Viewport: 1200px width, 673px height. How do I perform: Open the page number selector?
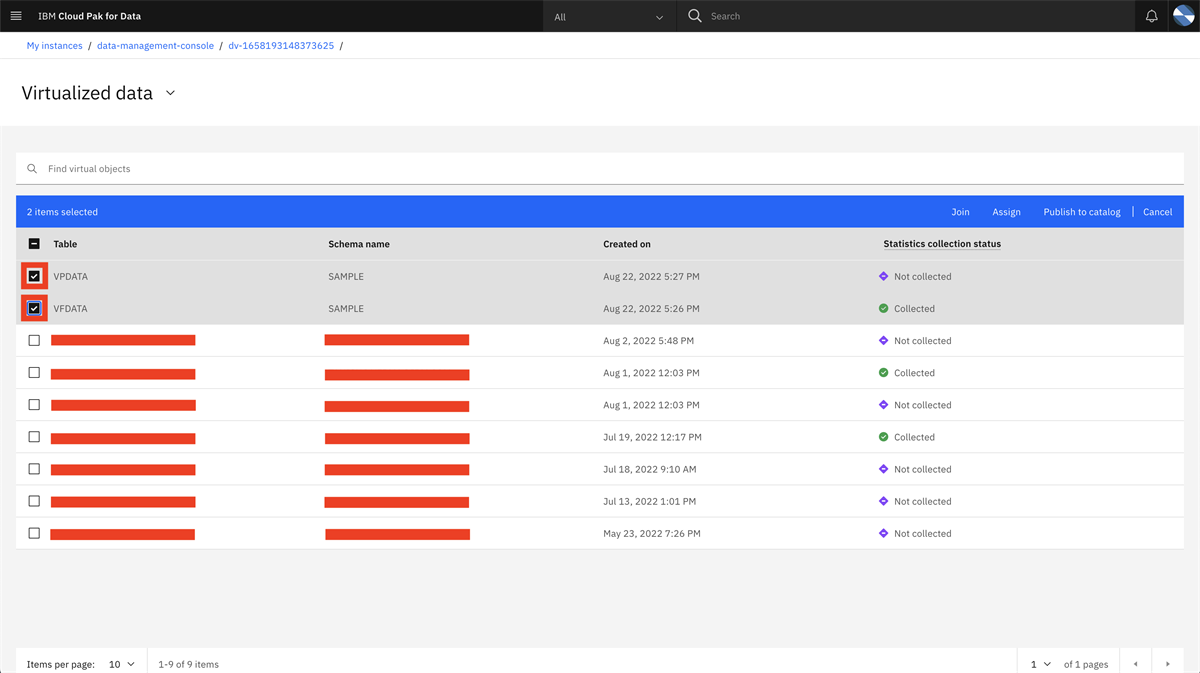(x=1038, y=663)
